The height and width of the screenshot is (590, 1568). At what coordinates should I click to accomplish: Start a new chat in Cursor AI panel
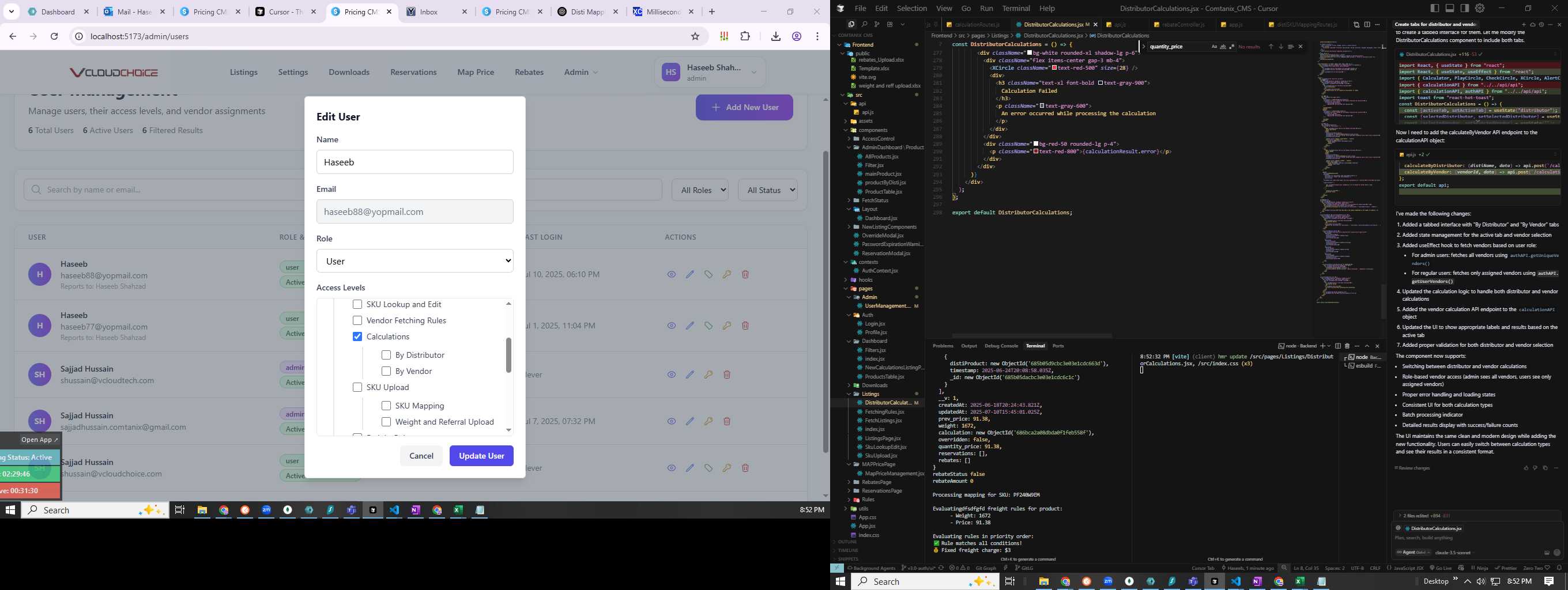[x=1524, y=25]
